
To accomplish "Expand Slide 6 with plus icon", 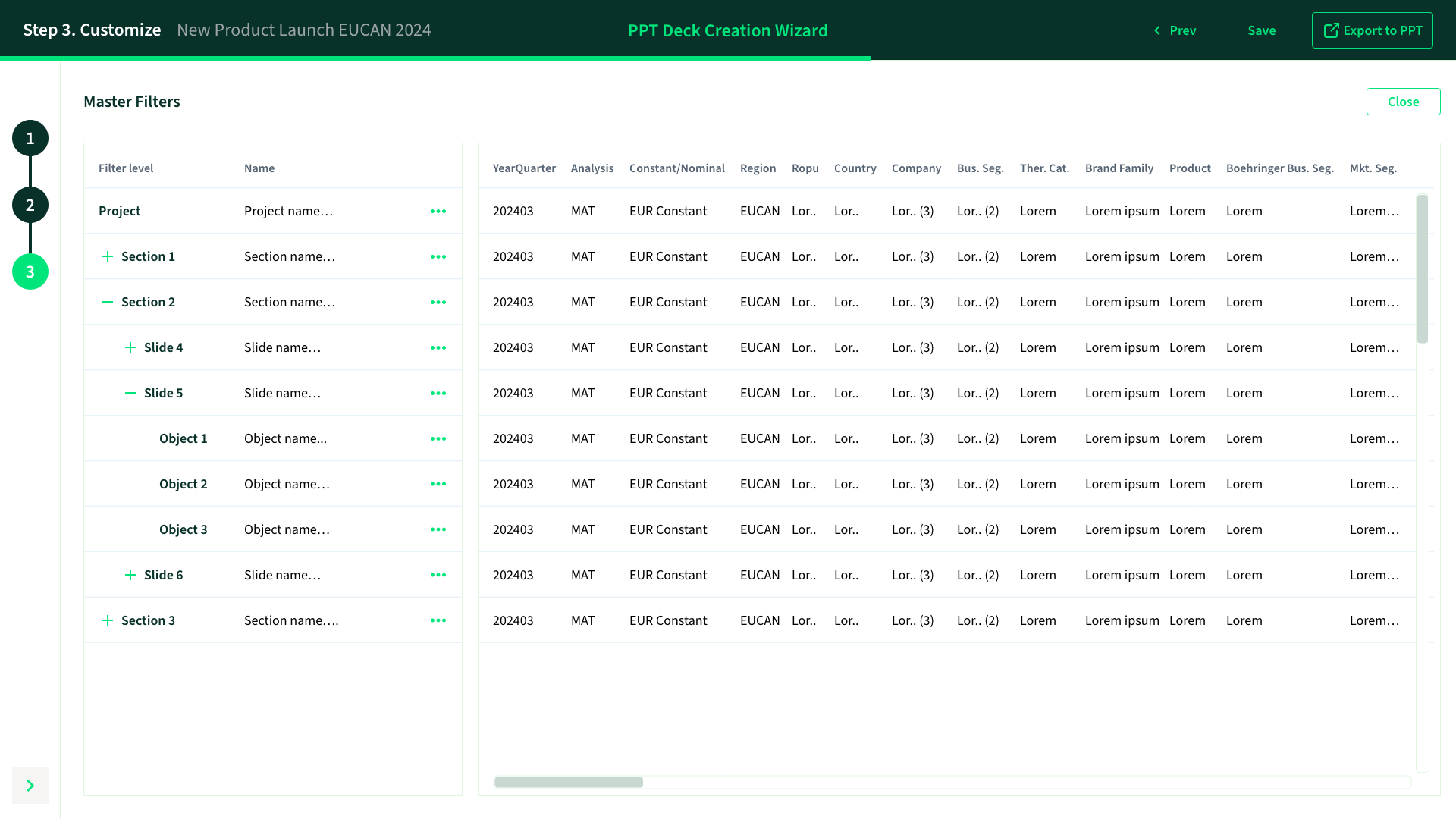I will pos(130,575).
